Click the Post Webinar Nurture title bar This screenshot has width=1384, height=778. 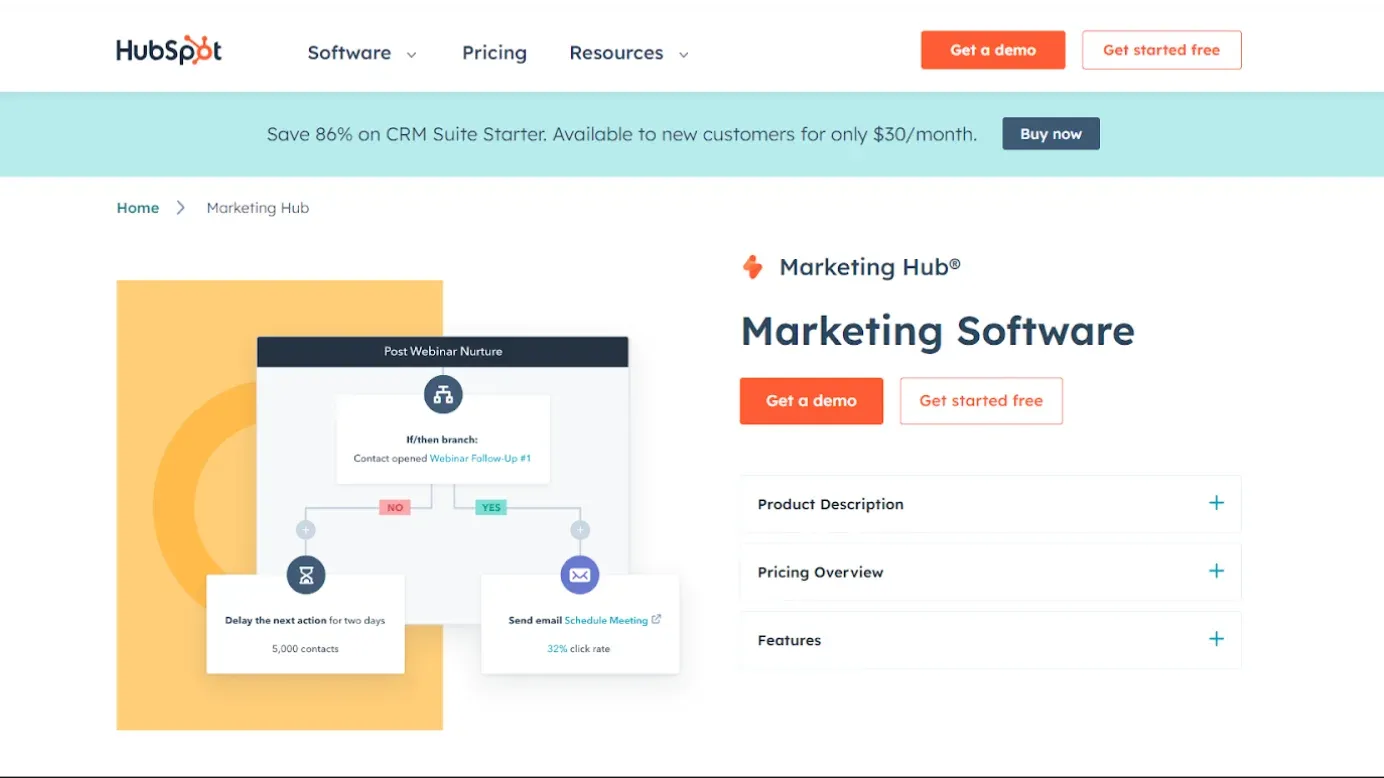click(443, 351)
